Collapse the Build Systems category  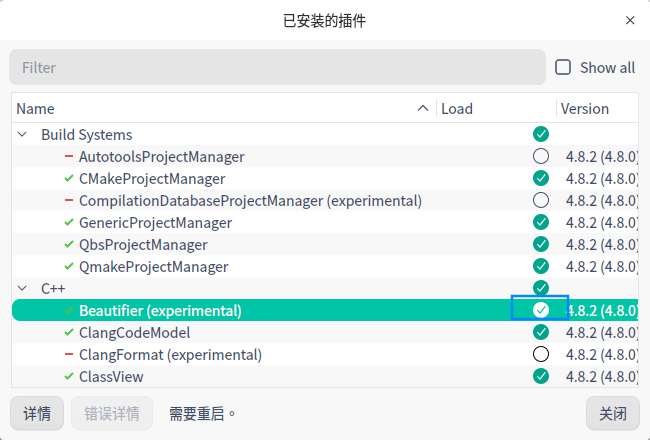(22, 135)
